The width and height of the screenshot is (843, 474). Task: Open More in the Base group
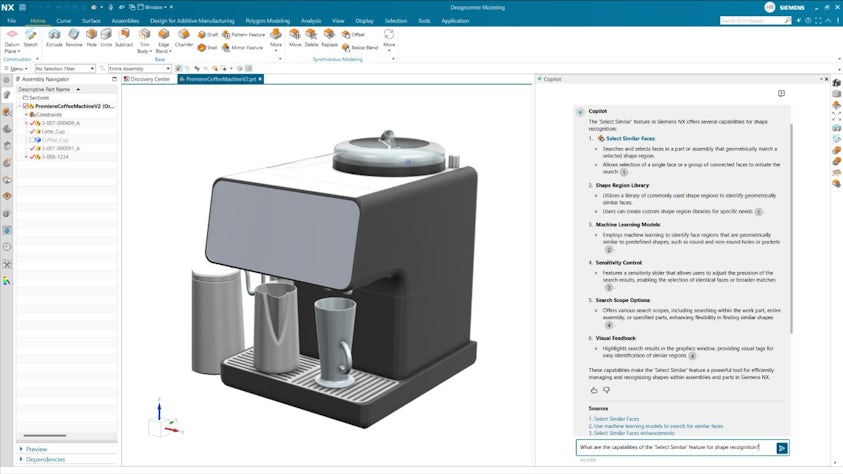click(x=276, y=40)
